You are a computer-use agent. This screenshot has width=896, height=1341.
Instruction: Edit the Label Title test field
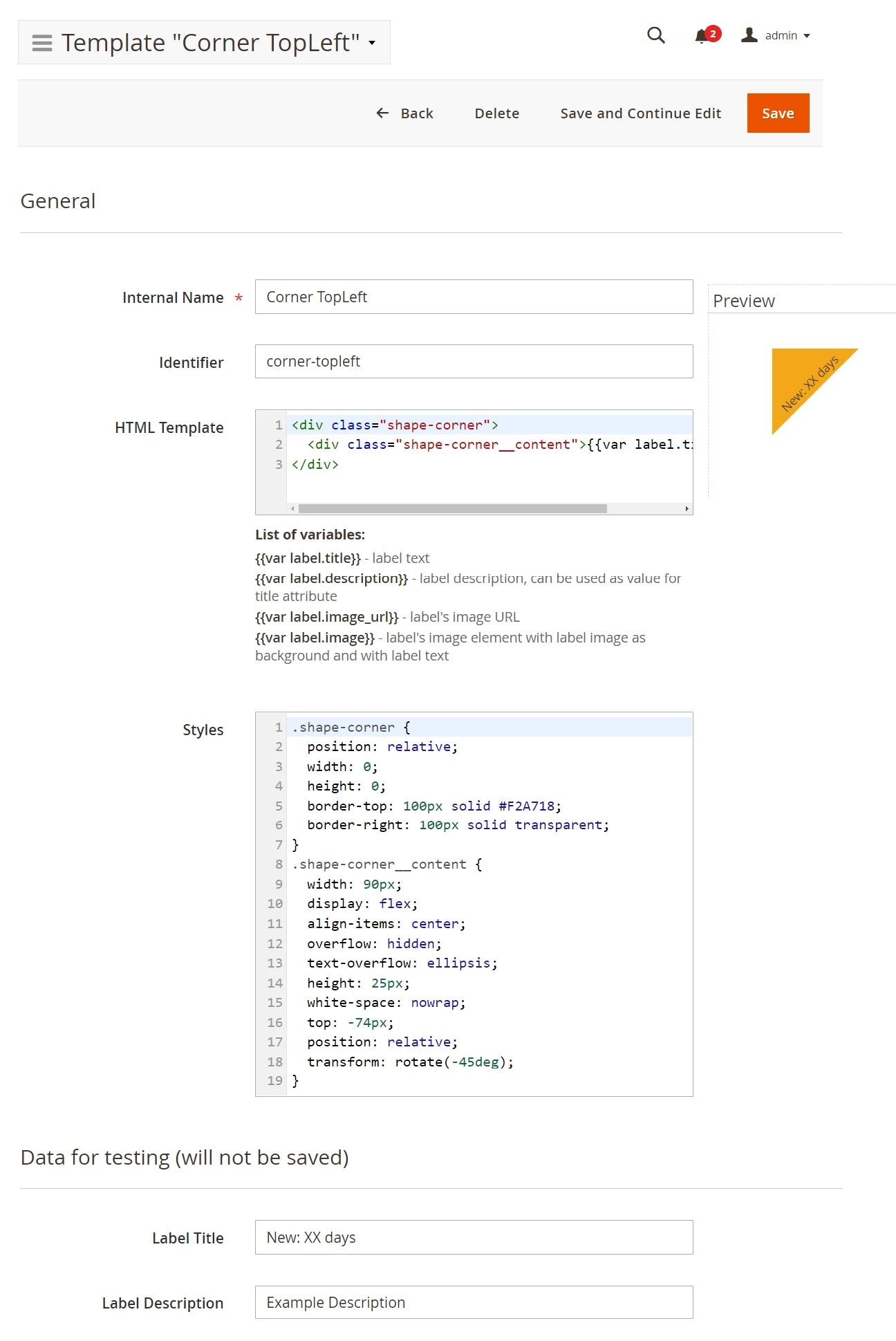(x=474, y=1238)
